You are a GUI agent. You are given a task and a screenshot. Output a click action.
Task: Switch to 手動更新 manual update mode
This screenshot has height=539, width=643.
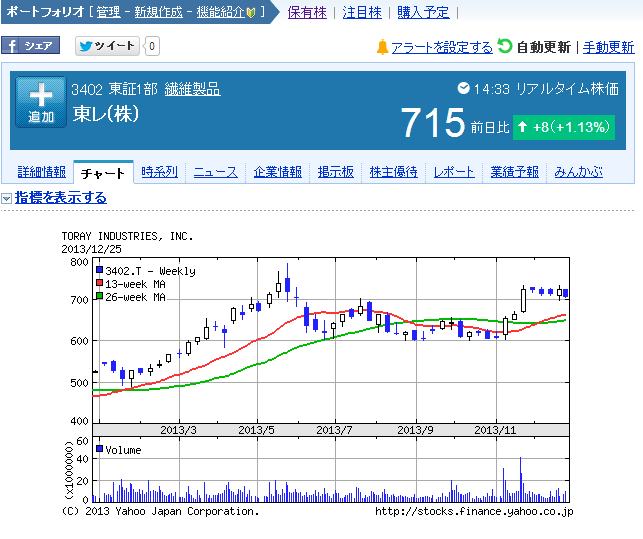click(x=608, y=47)
